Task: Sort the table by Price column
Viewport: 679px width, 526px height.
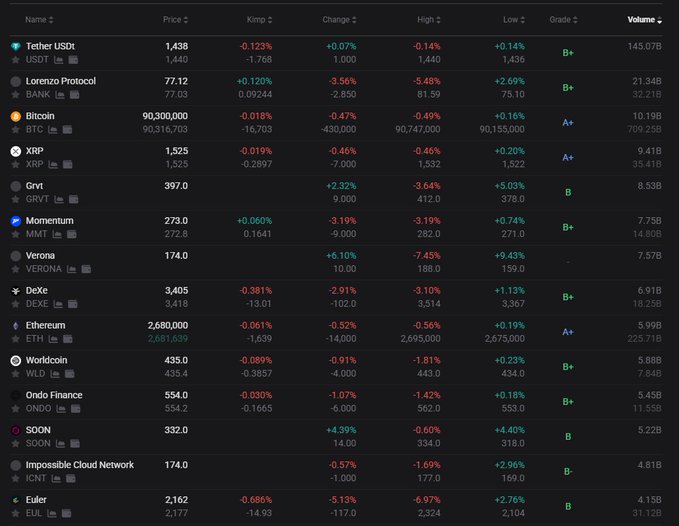Action: 175,19
